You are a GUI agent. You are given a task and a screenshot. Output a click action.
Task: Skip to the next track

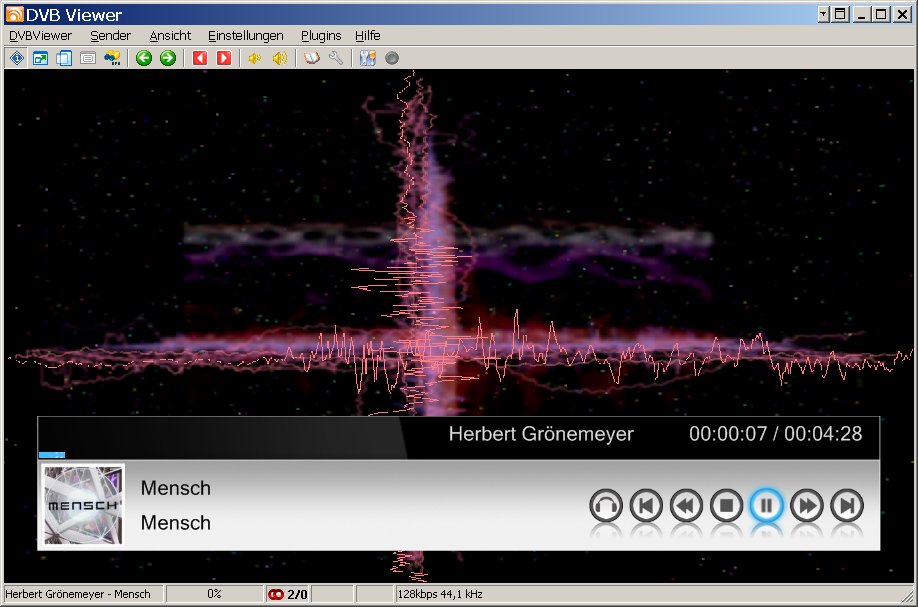pos(847,506)
